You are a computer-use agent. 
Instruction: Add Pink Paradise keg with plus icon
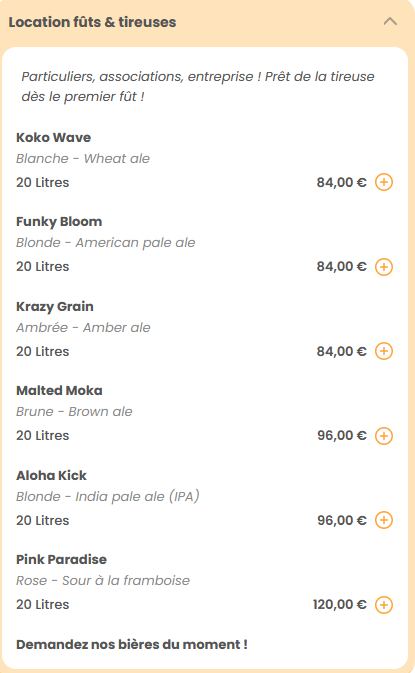click(x=384, y=605)
